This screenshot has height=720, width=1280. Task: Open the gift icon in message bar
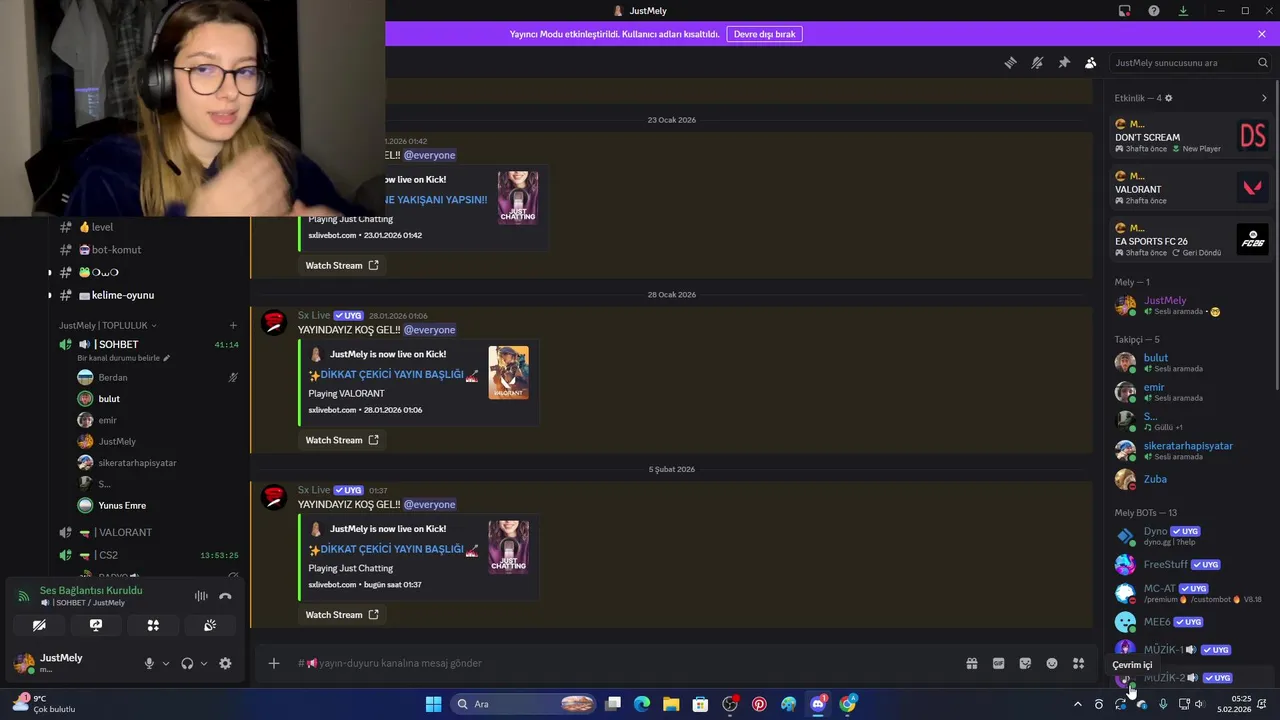click(971, 663)
